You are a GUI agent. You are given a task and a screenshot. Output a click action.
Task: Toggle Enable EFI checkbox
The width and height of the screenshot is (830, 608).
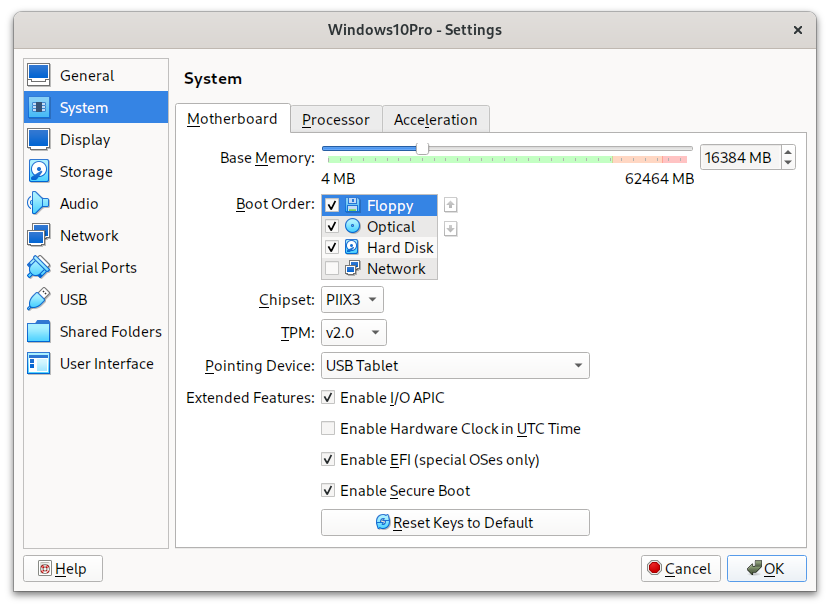point(328,459)
